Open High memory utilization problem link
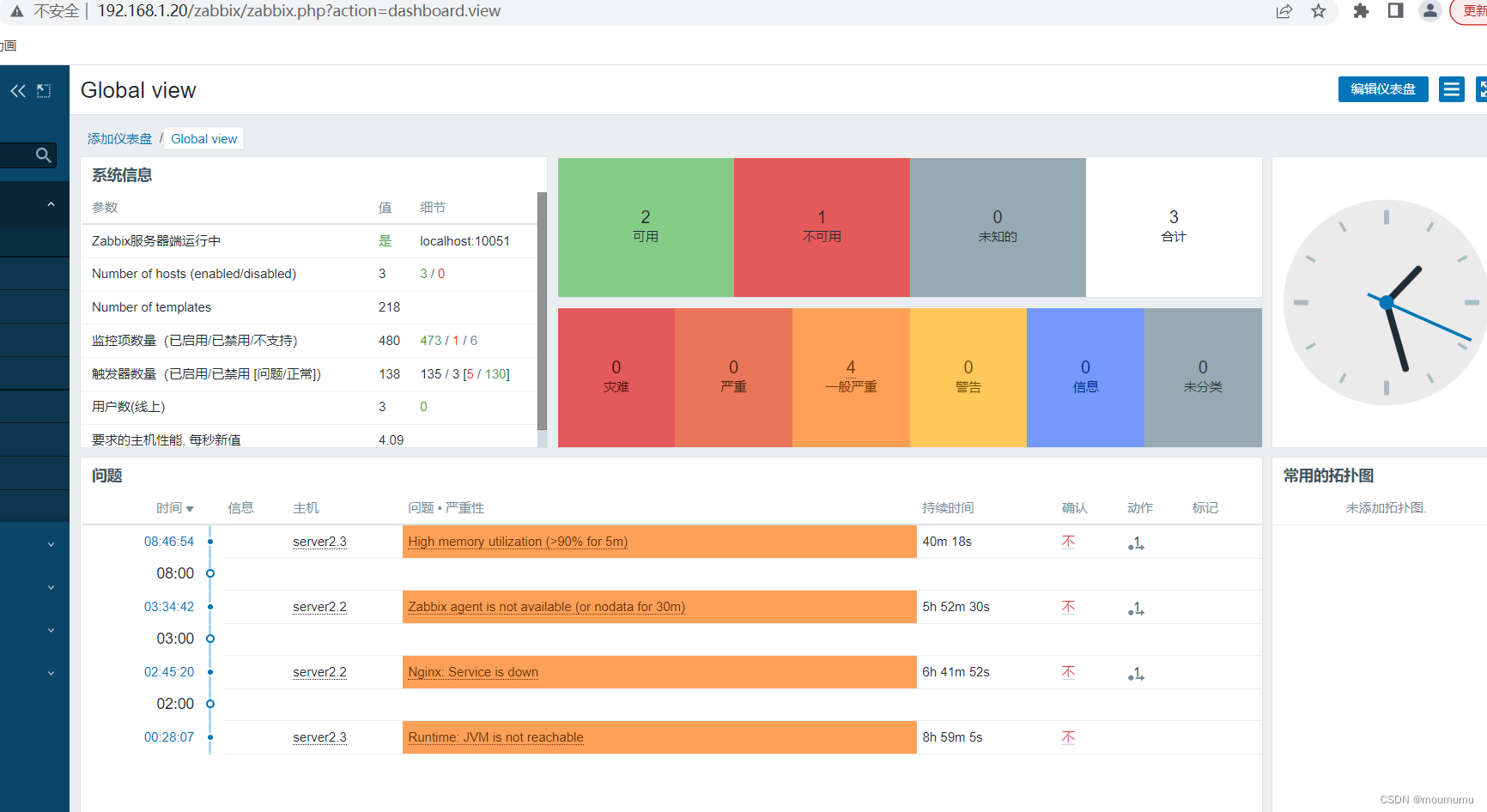The image size is (1487, 812). point(518,542)
